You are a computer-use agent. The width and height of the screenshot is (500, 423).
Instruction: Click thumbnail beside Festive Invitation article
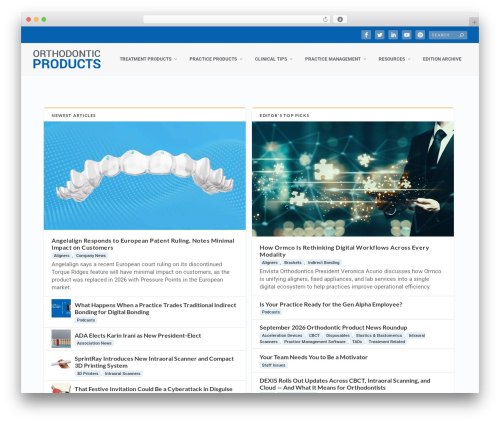point(61,389)
